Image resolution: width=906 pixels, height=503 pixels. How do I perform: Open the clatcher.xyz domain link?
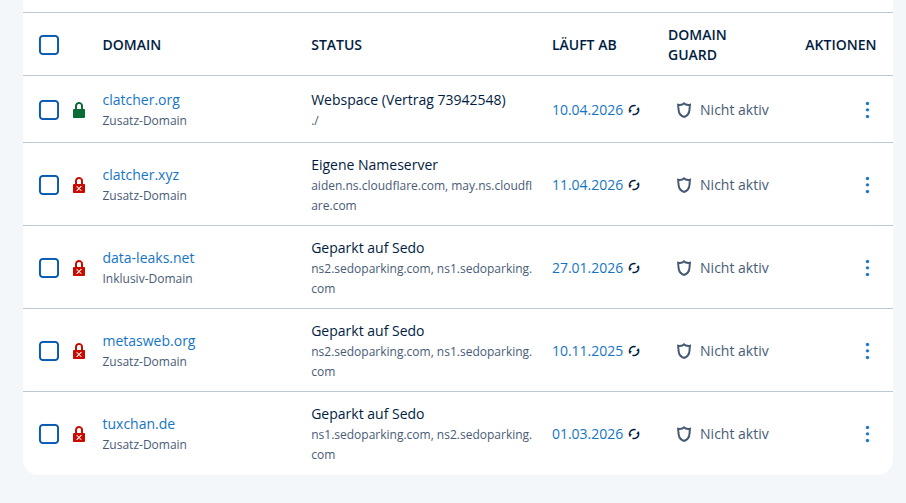141,175
